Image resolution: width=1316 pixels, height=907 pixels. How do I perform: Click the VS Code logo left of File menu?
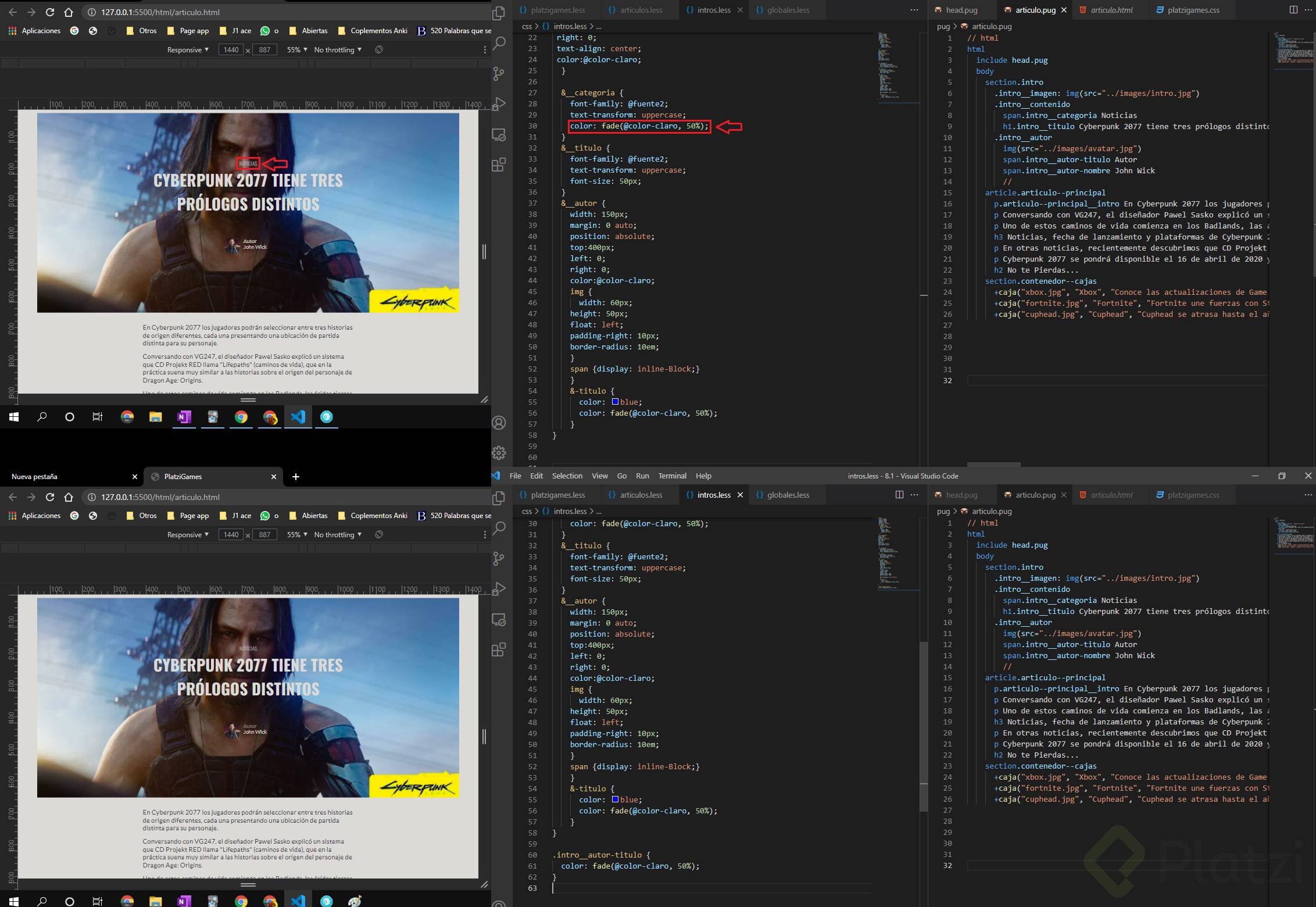coord(496,476)
